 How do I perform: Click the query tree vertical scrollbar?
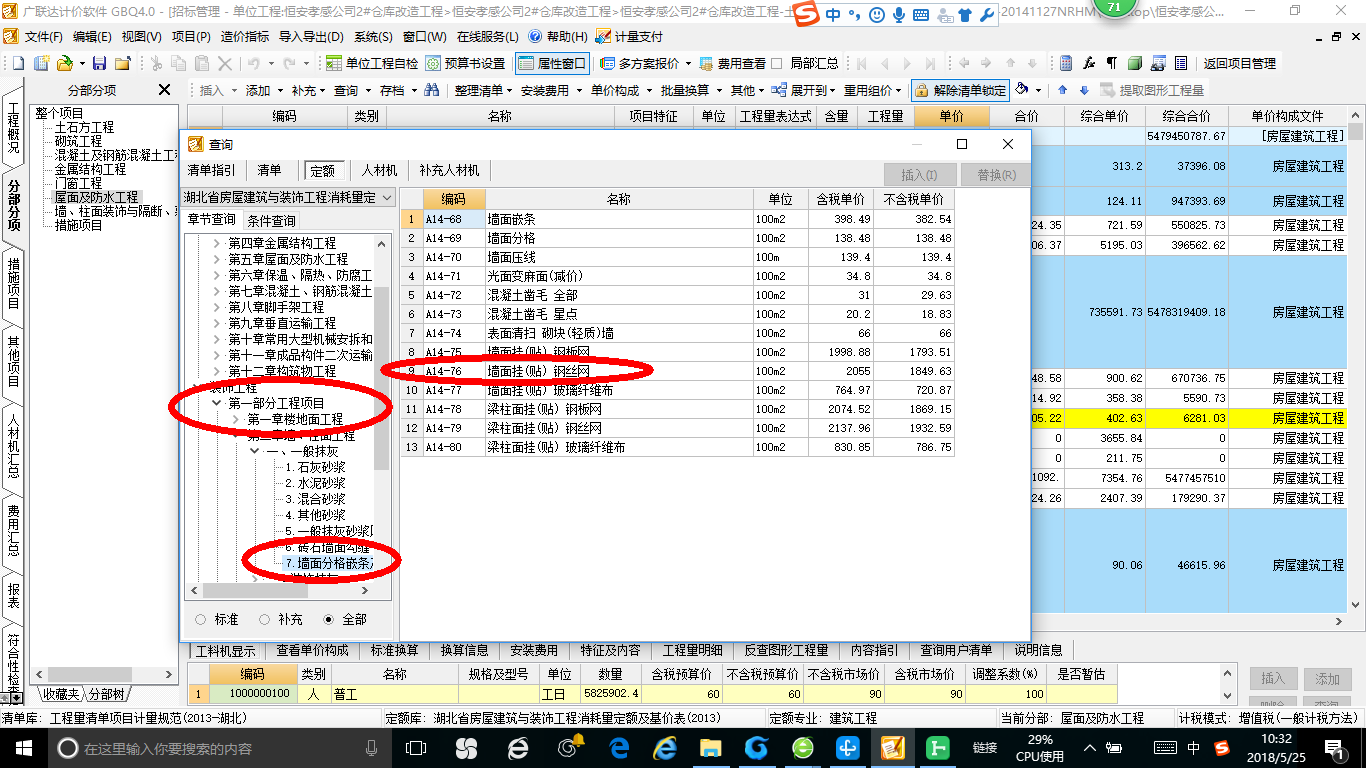pos(381,410)
